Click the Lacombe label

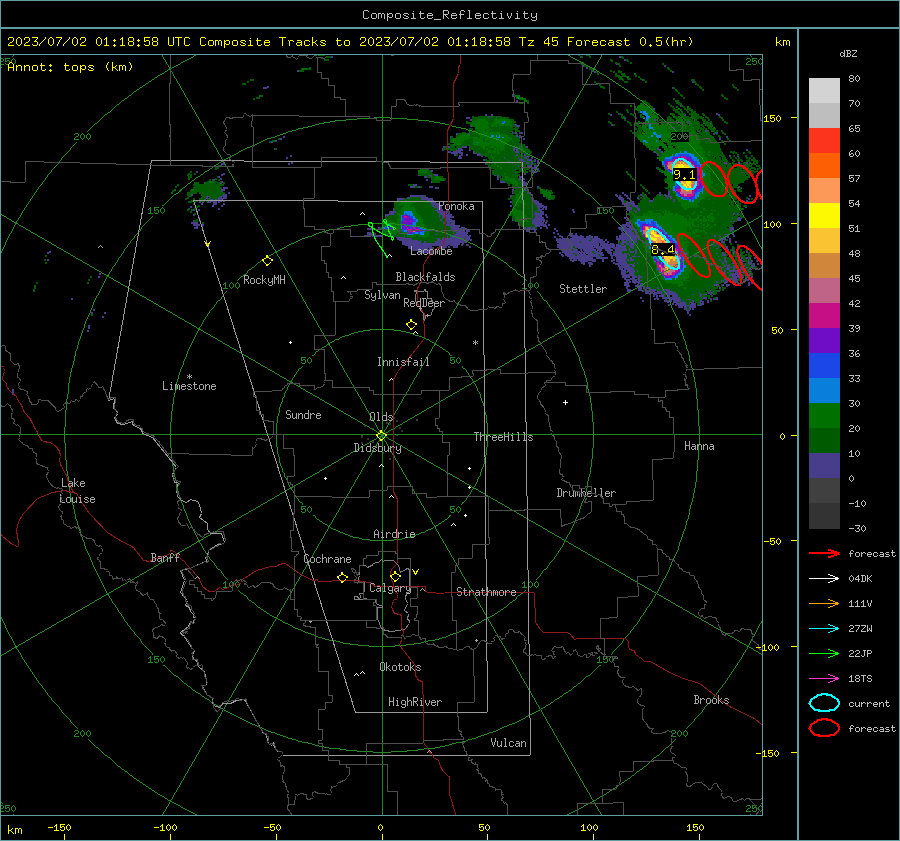(431, 251)
